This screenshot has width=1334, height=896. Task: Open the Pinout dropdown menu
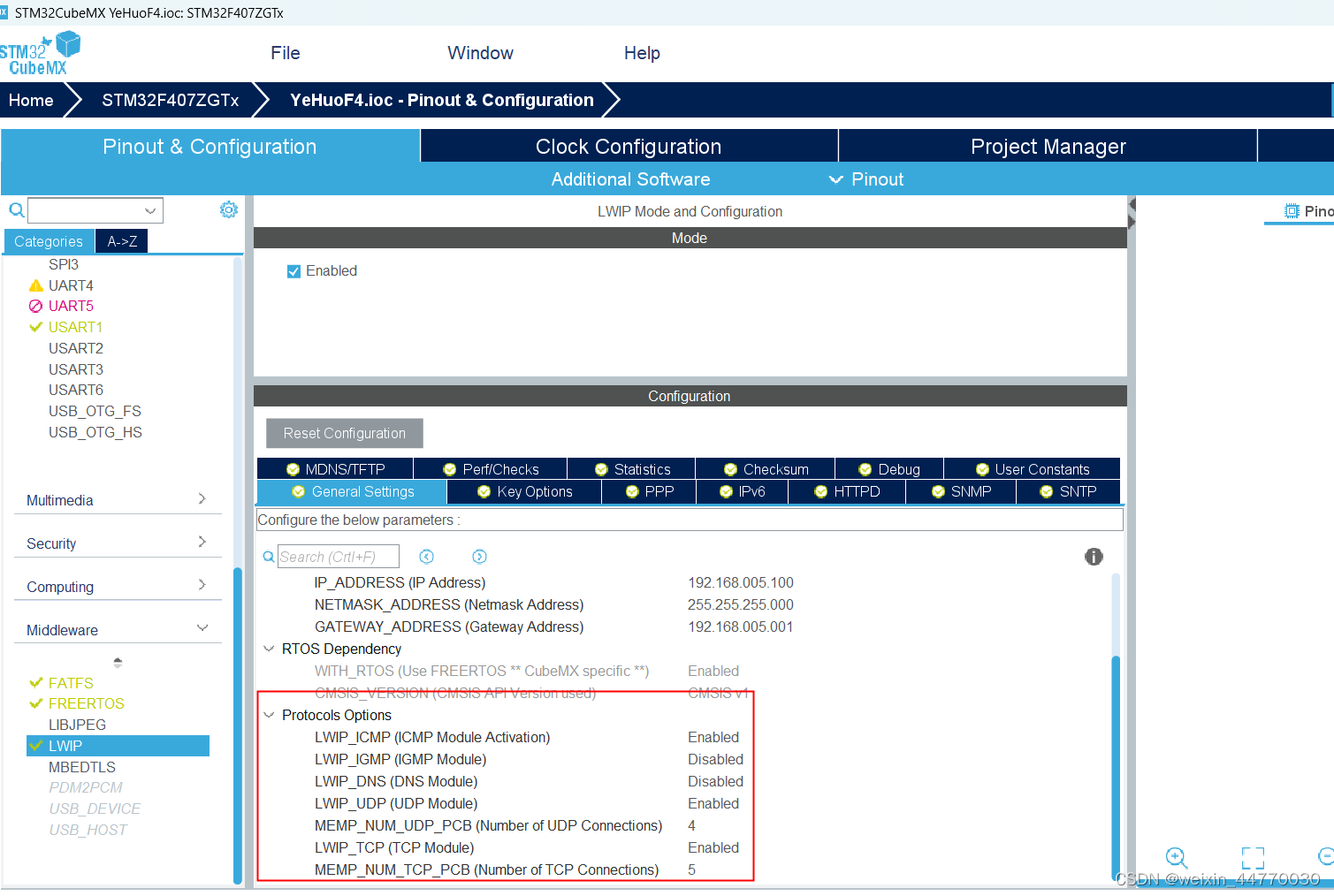[x=866, y=179]
